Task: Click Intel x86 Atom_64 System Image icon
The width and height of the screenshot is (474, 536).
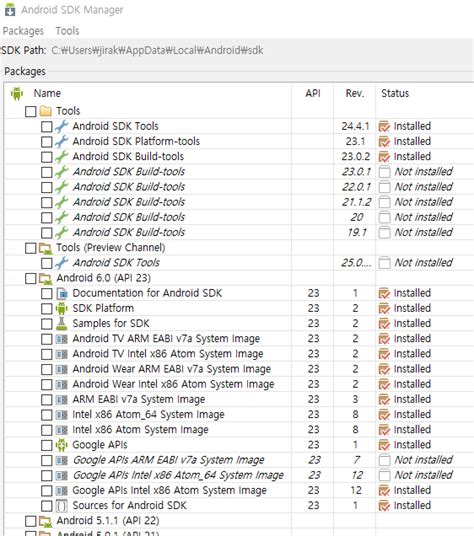Action: click(x=62, y=415)
